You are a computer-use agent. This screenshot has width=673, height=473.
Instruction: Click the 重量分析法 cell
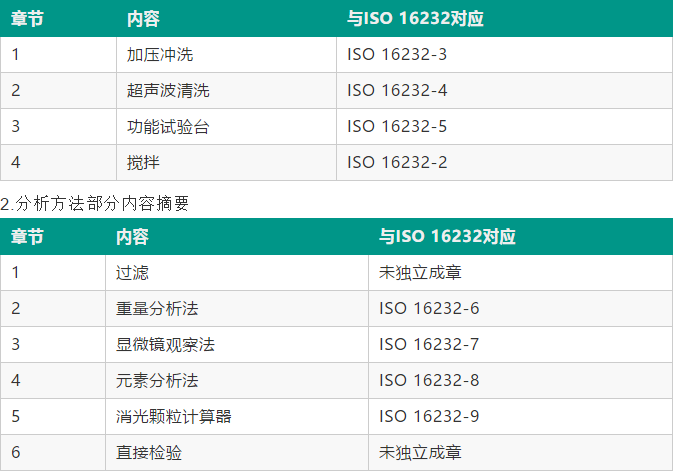click(237, 309)
